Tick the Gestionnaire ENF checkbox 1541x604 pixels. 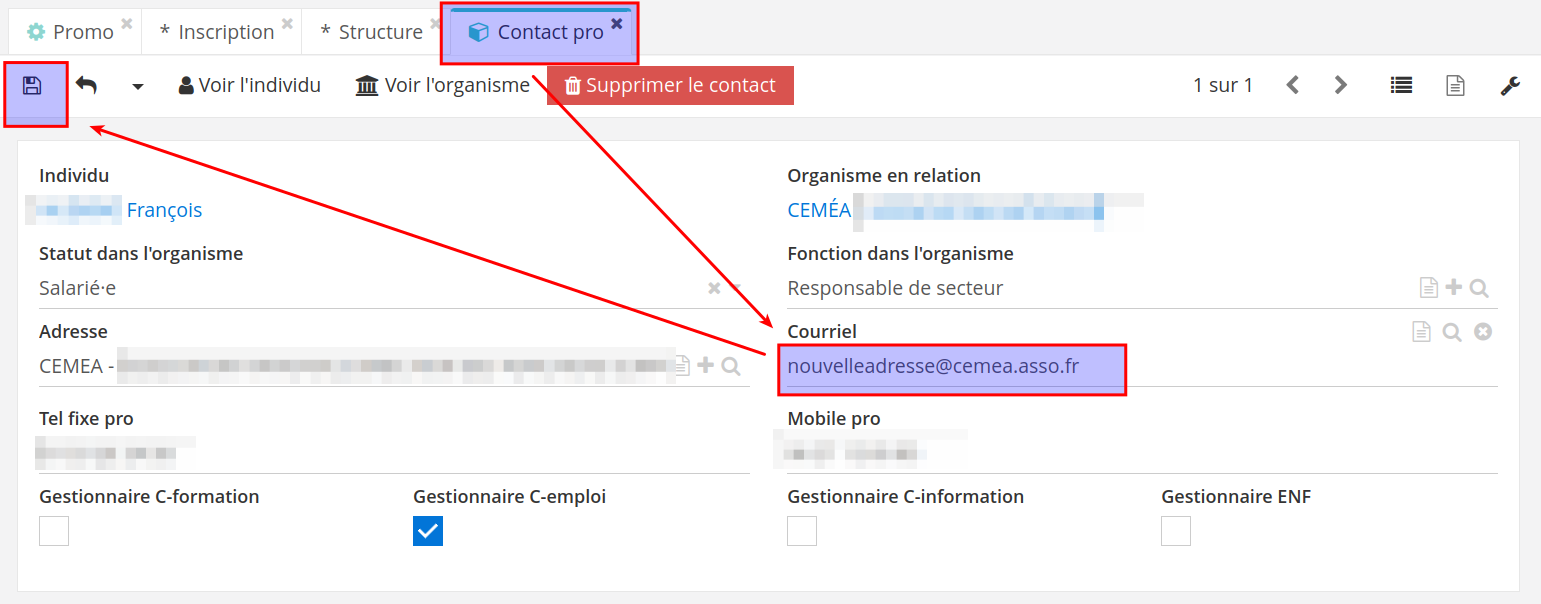1176,531
